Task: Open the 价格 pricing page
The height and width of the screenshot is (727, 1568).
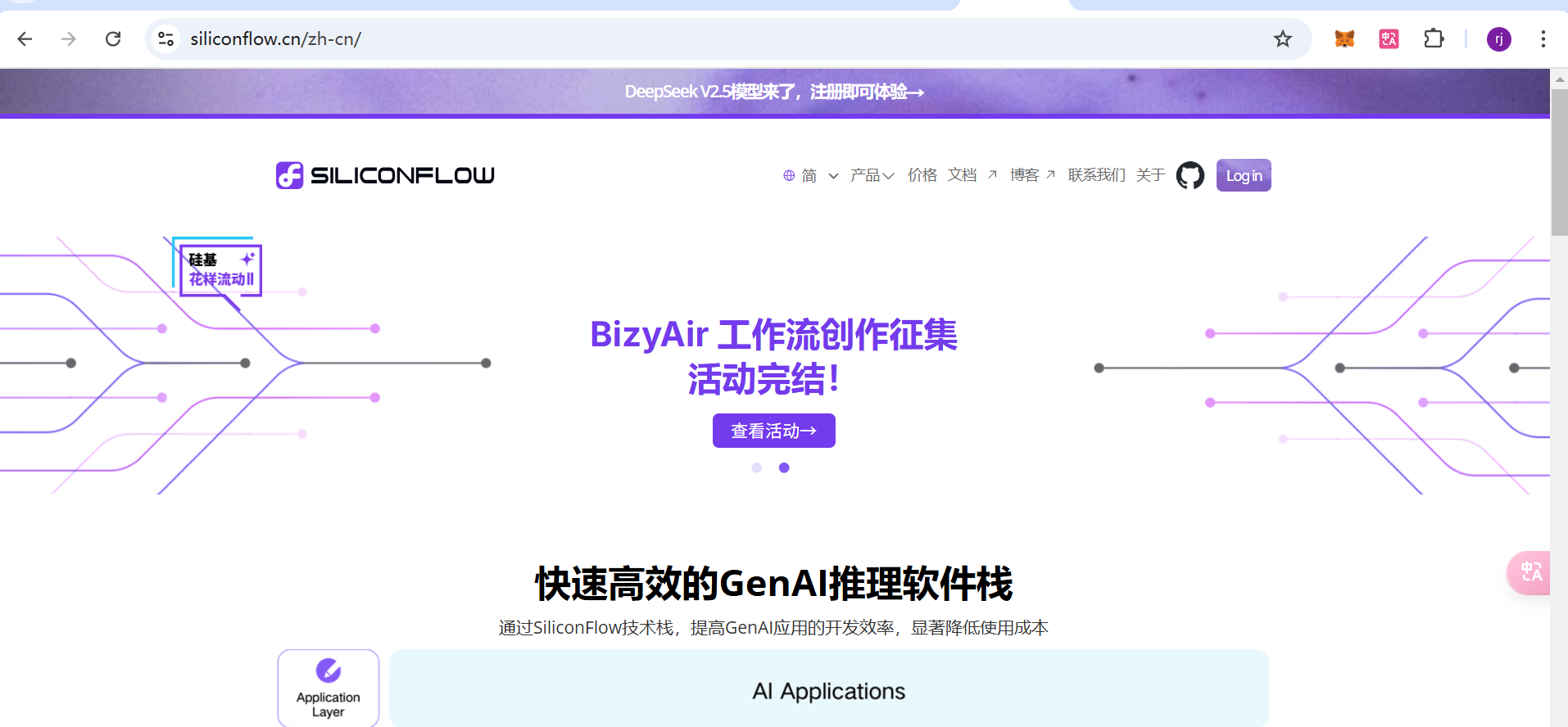Action: [922, 175]
